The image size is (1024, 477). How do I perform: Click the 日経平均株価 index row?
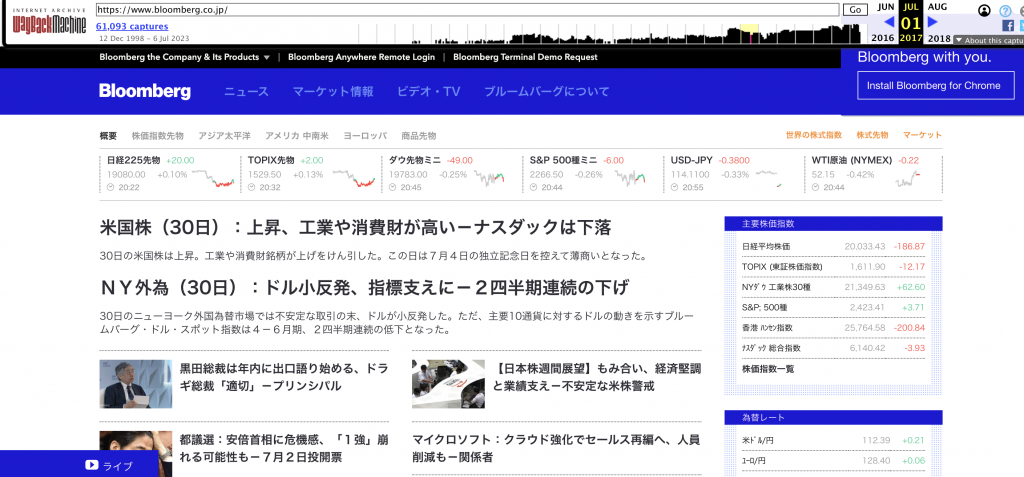(x=833, y=246)
